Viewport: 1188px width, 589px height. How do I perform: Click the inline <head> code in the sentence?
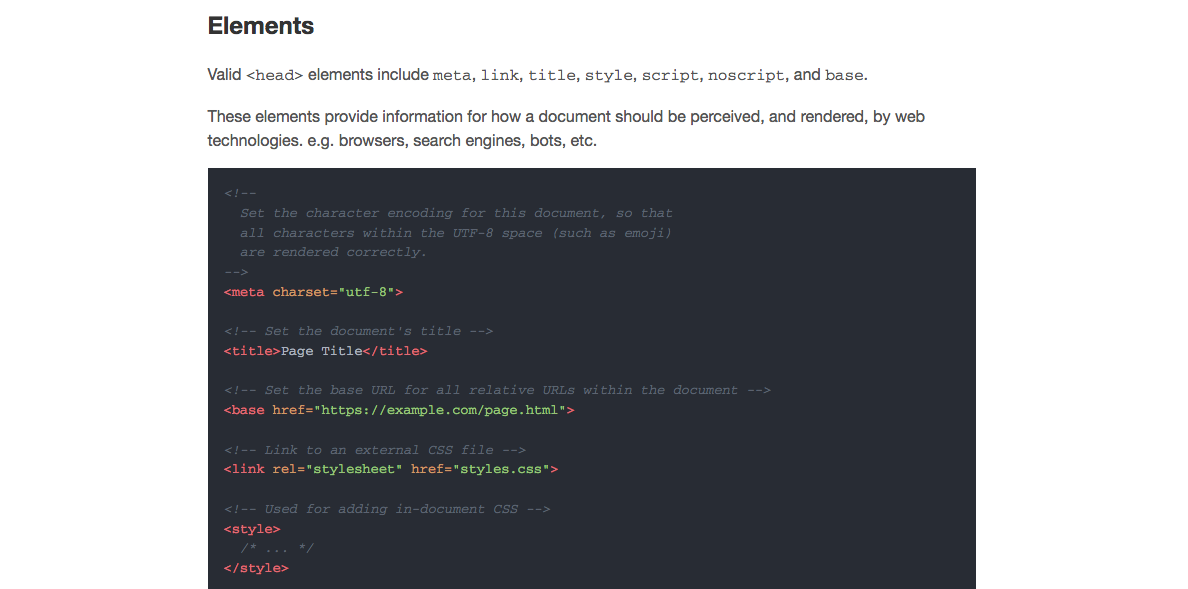[274, 76]
